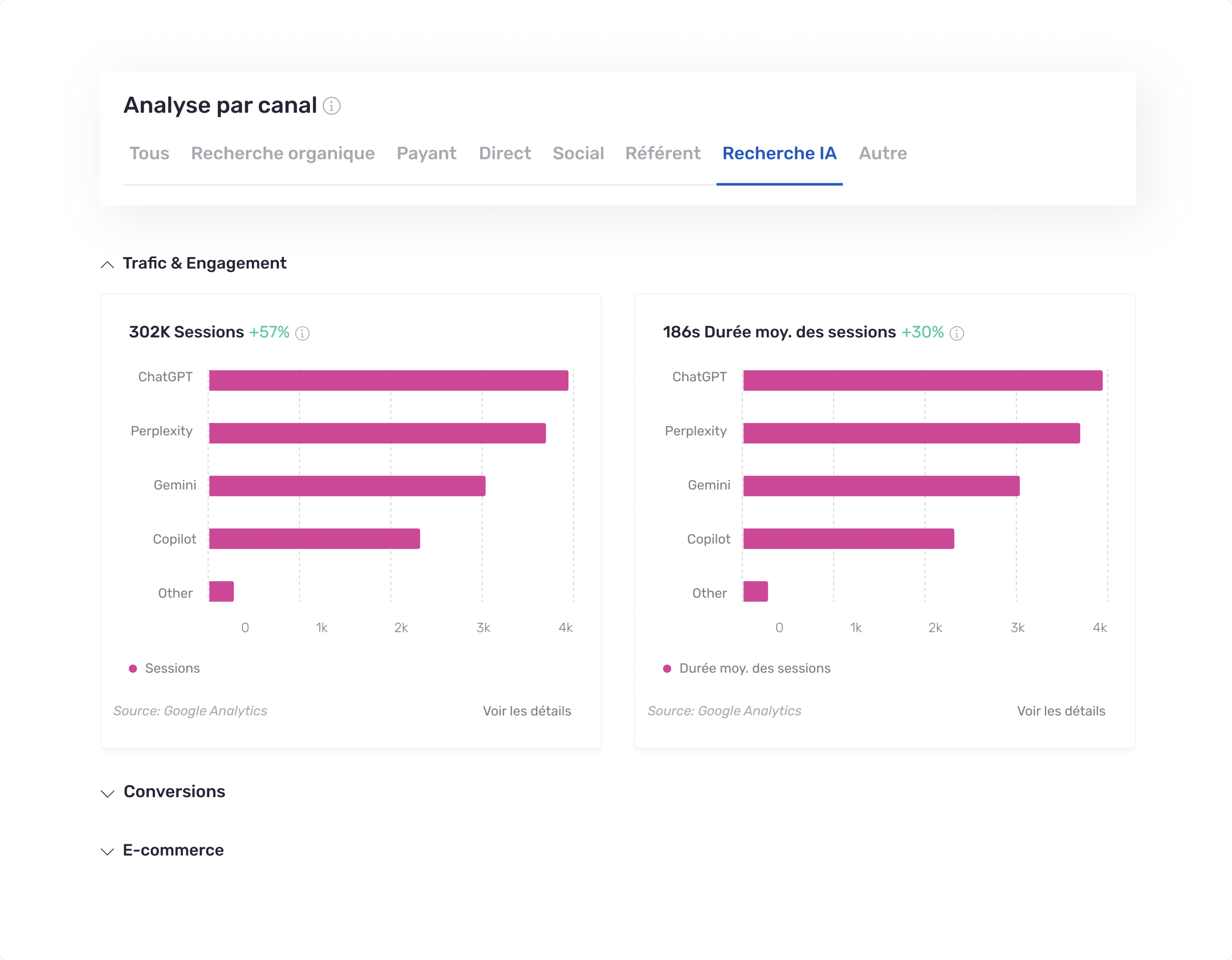Click the Gemini bar in Durée moy. chart
Screen dimensions: 1232x960
881,486
